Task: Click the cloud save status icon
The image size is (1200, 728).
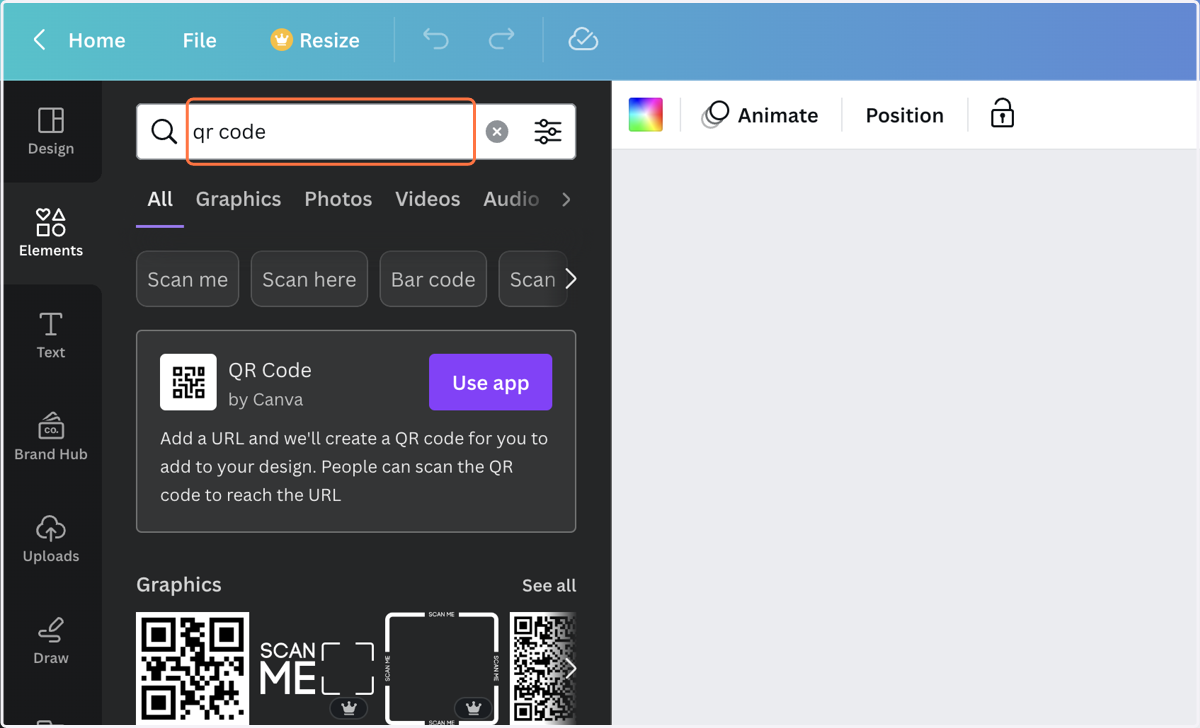Action: (583, 39)
